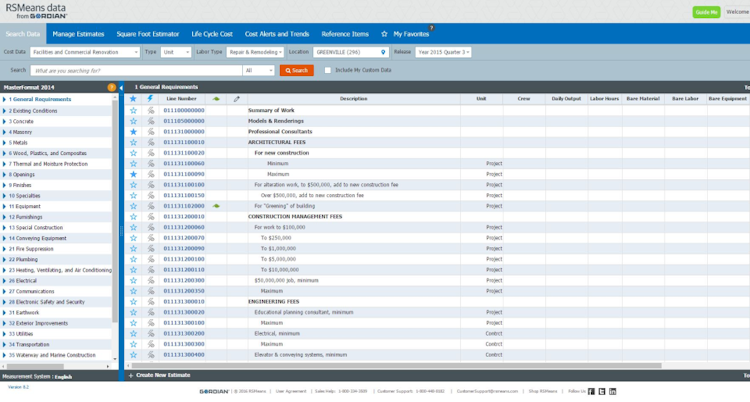Click quick-add bolt icon for Summary of Work
This screenshot has height=402, width=750.
pyautogui.click(x=151, y=111)
